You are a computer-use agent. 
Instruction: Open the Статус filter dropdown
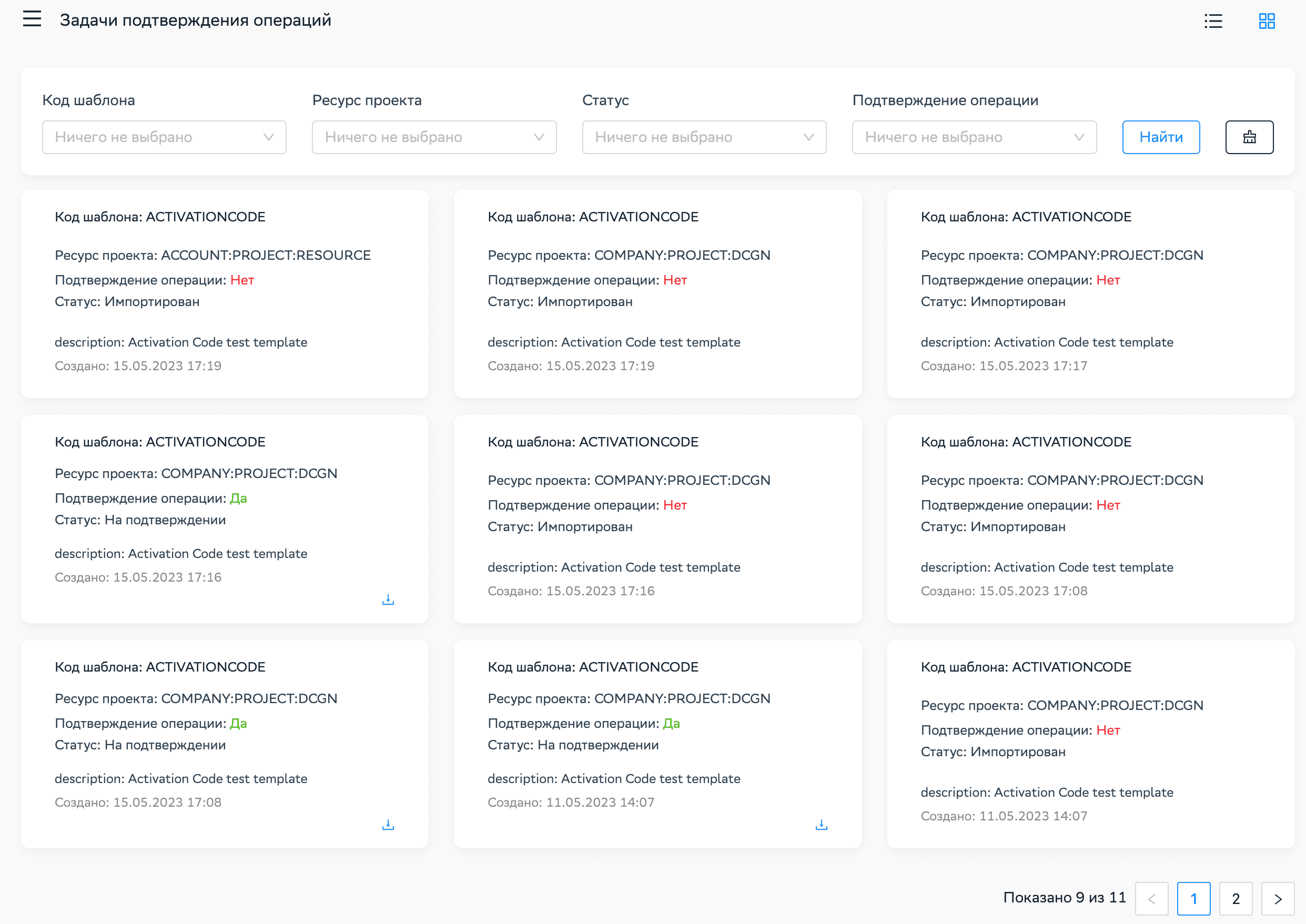[x=703, y=137]
